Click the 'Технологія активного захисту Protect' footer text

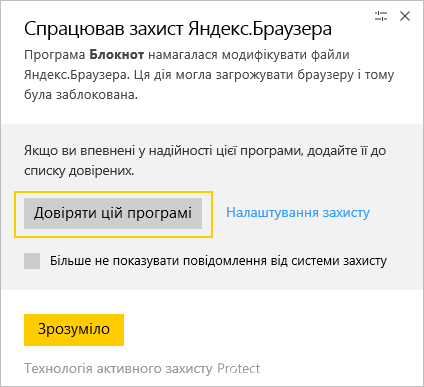142,369
